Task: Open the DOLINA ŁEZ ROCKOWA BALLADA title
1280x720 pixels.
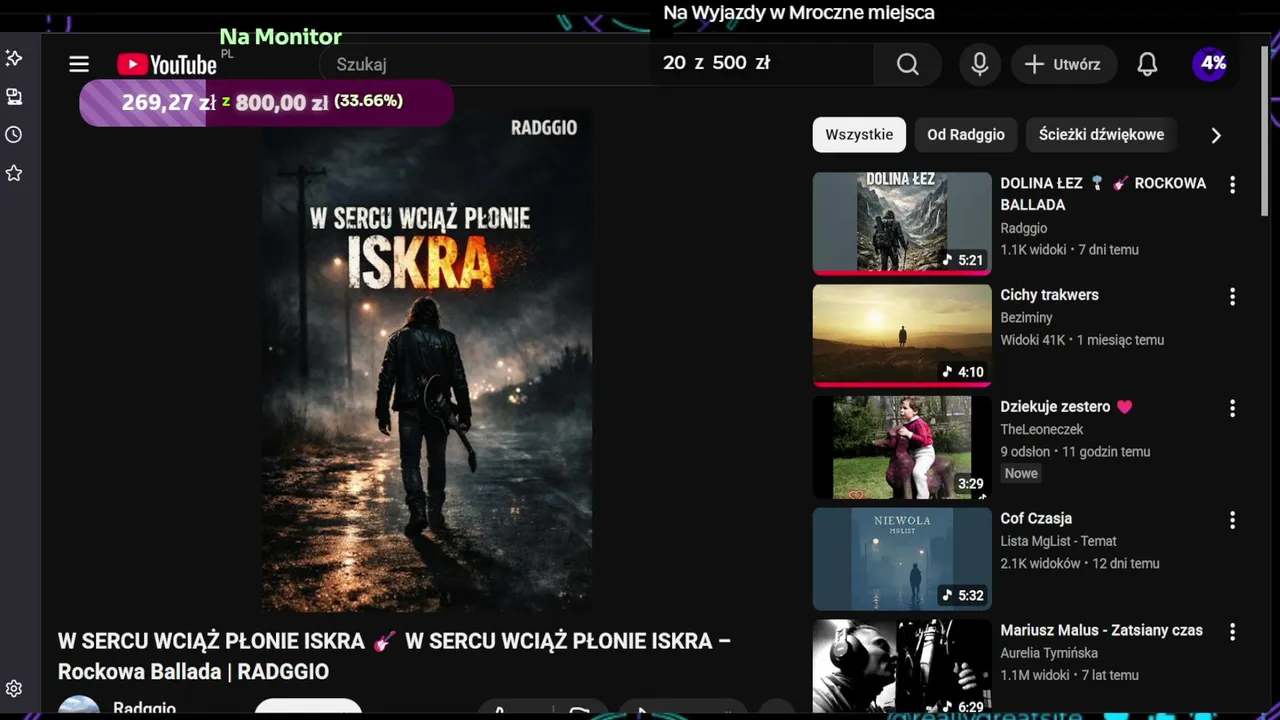Action: (1103, 194)
